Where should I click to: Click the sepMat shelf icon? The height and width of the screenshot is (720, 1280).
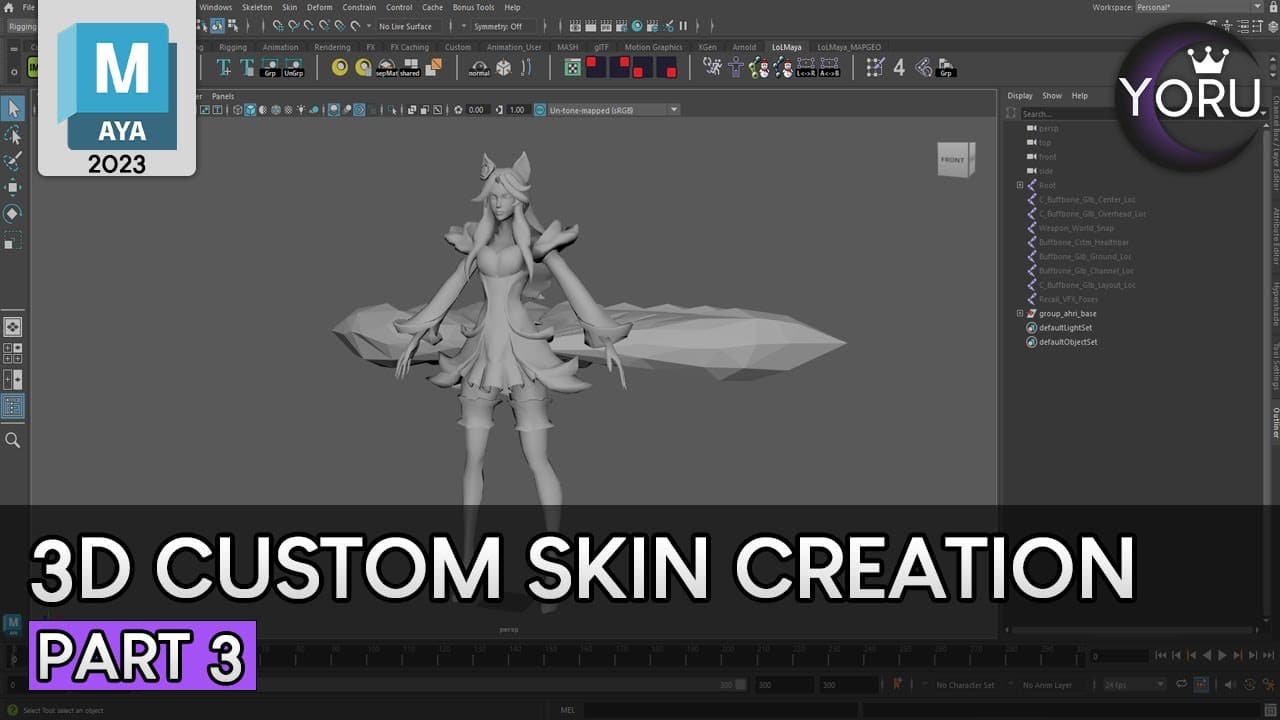(x=386, y=67)
